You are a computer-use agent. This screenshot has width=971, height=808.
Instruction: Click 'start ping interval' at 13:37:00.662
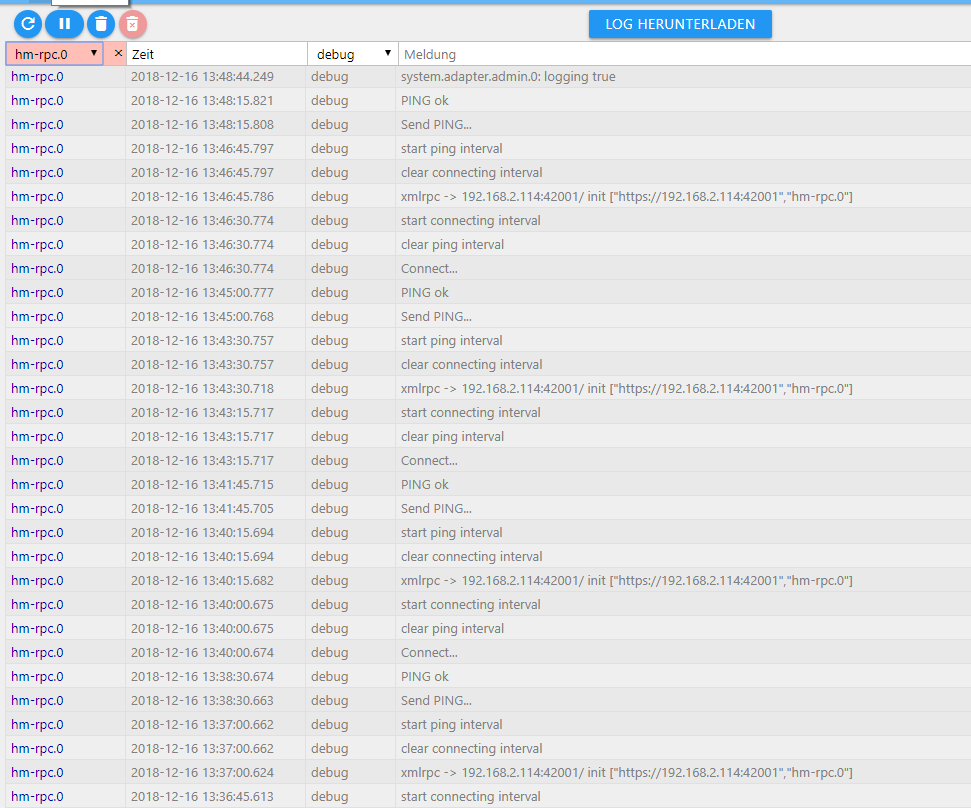click(451, 724)
